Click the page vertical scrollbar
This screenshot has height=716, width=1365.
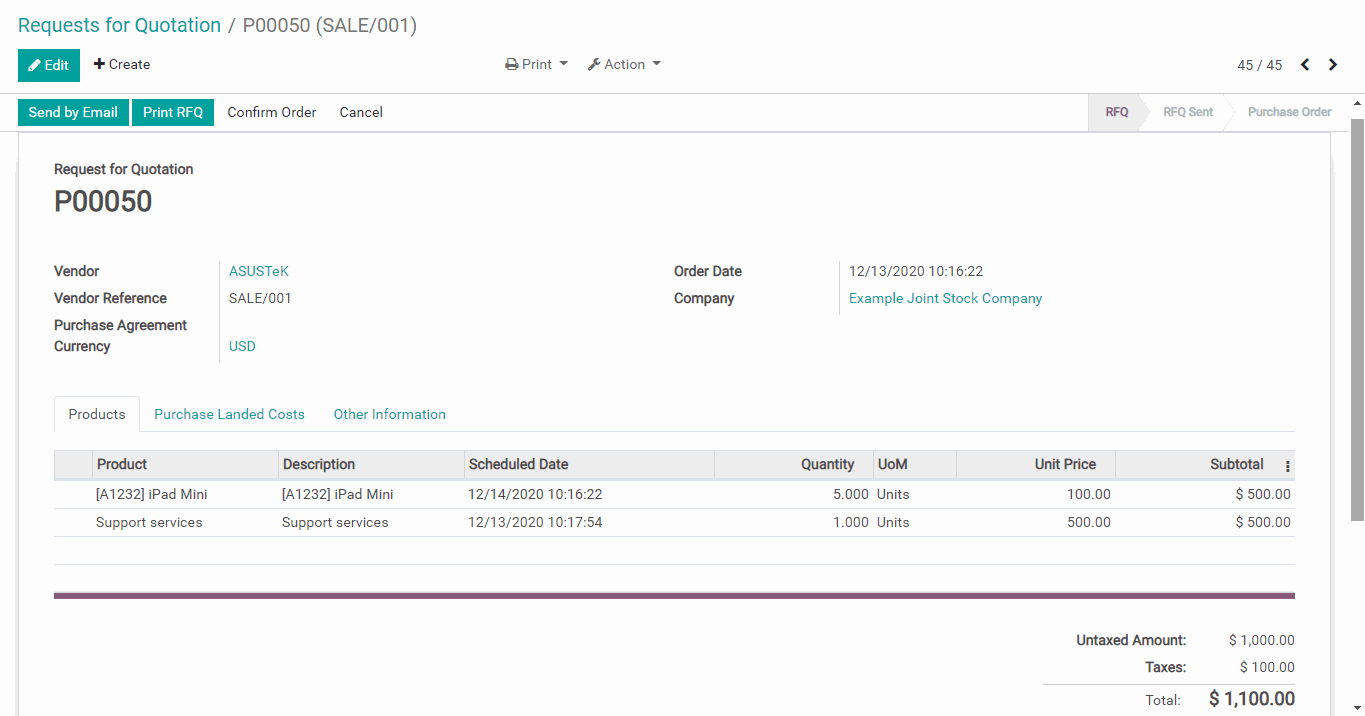pos(1357,320)
